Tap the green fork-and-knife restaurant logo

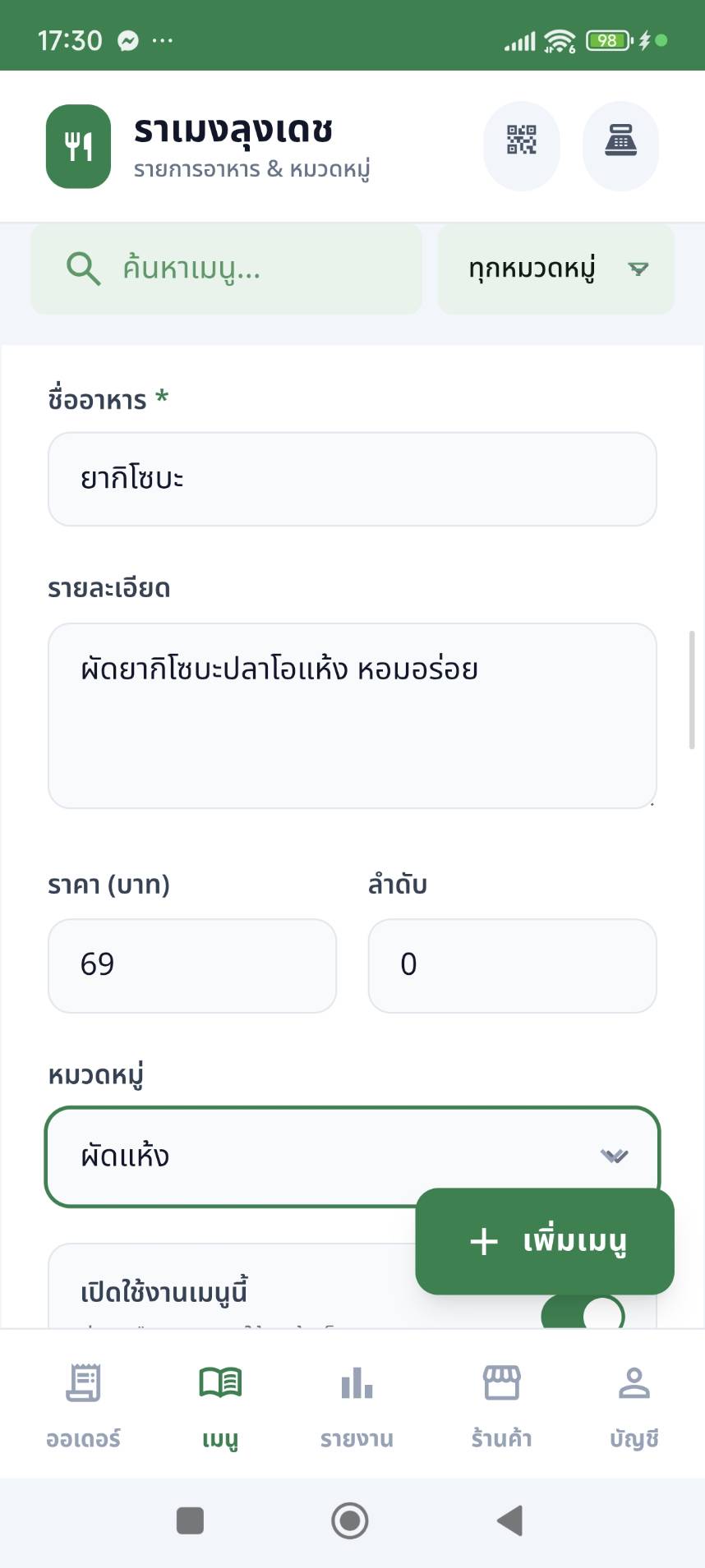point(78,146)
